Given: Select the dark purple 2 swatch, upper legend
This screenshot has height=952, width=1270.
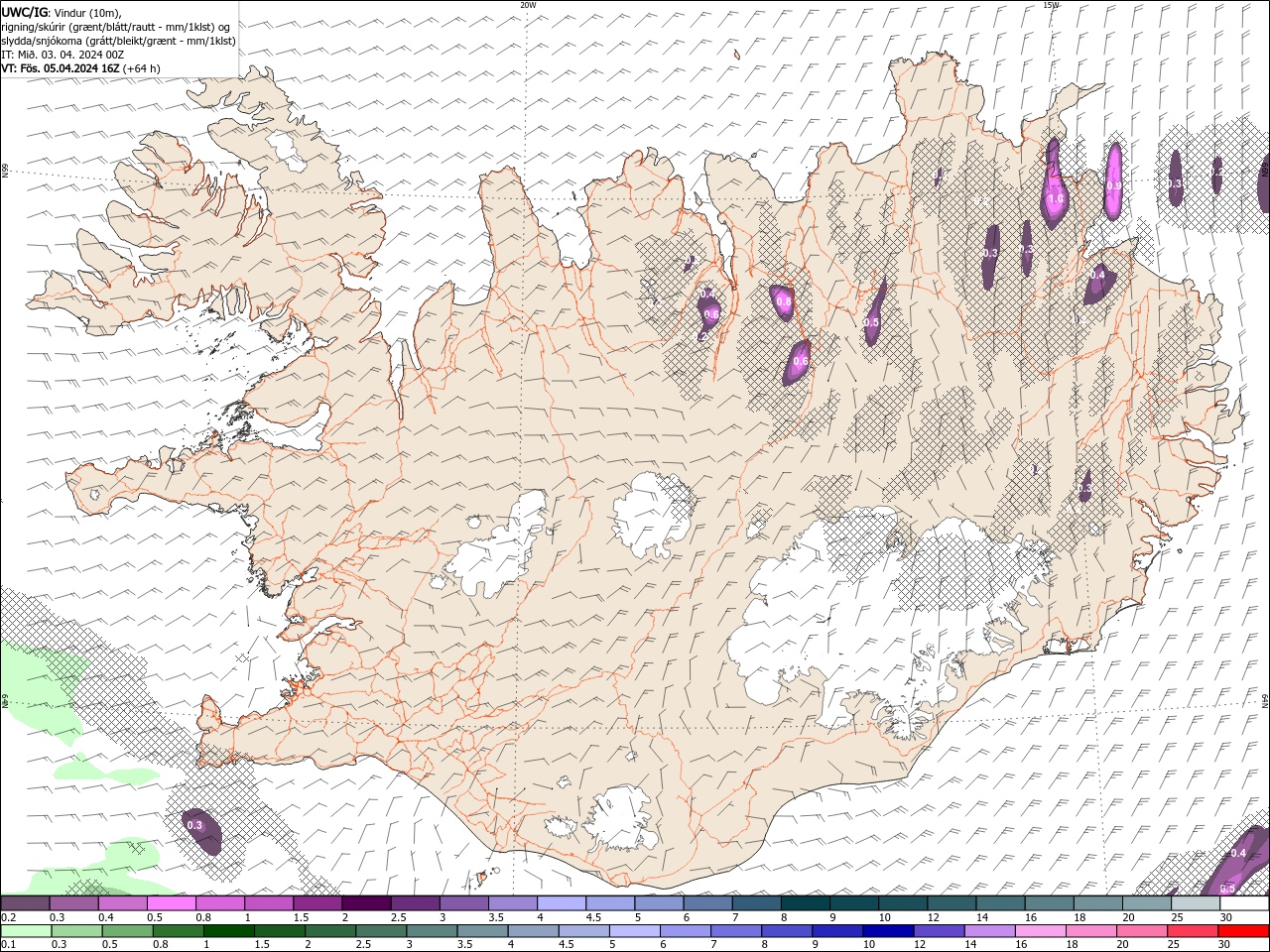Looking at the screenshot, I should coord(366,903).
